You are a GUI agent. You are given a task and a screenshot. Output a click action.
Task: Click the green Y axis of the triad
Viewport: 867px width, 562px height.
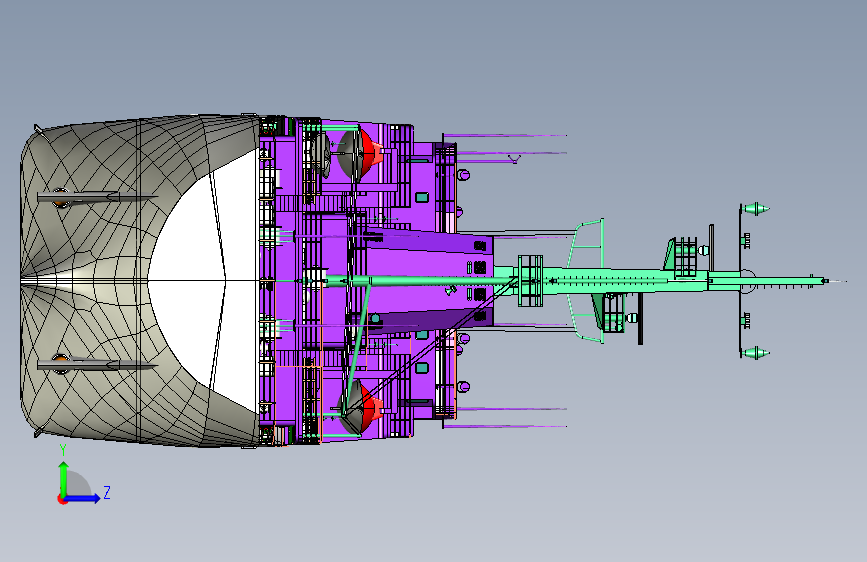pos(64,479)
